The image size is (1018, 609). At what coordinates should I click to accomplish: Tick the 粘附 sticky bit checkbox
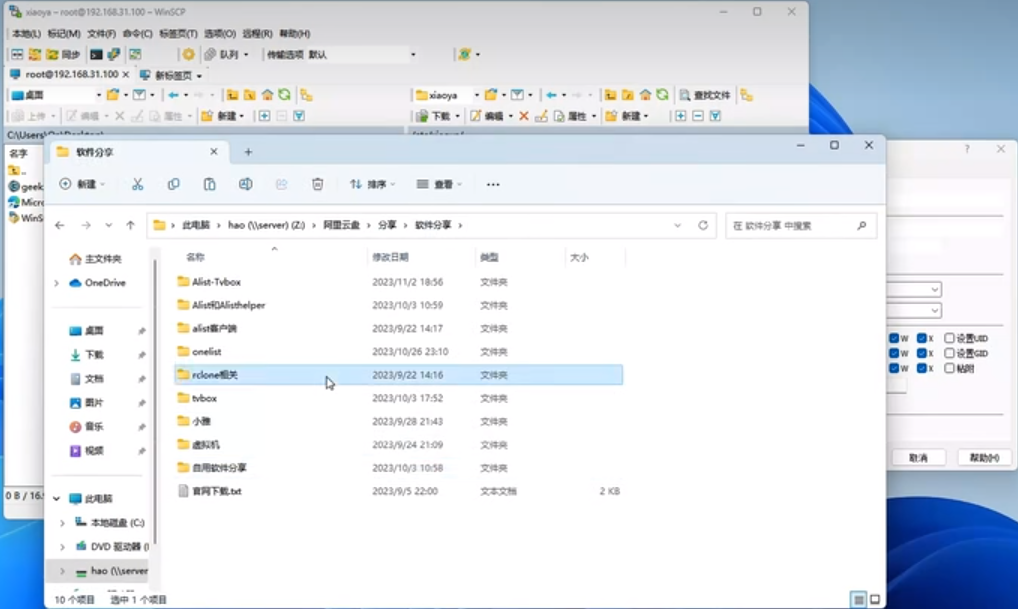[x=949, y=369]
